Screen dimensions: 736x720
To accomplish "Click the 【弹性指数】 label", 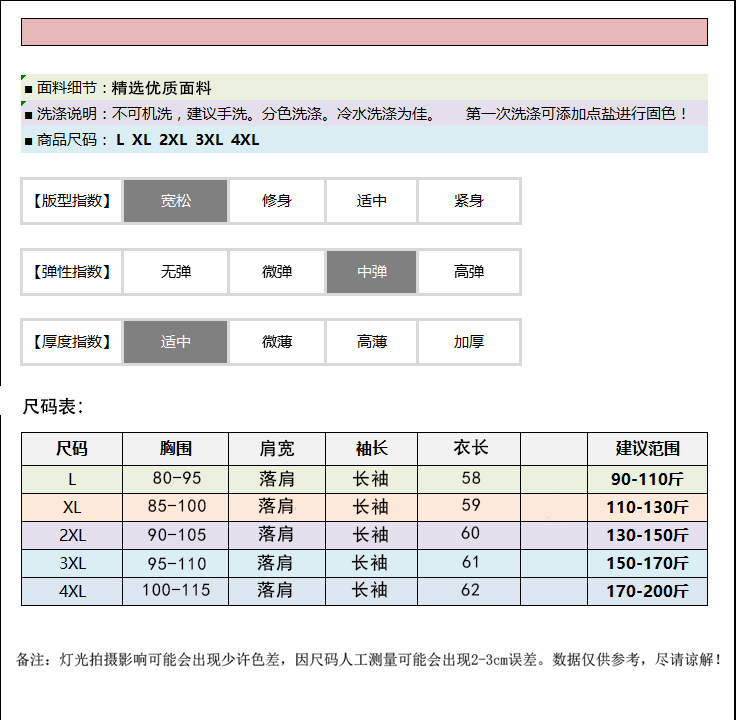I will [72, 272].
